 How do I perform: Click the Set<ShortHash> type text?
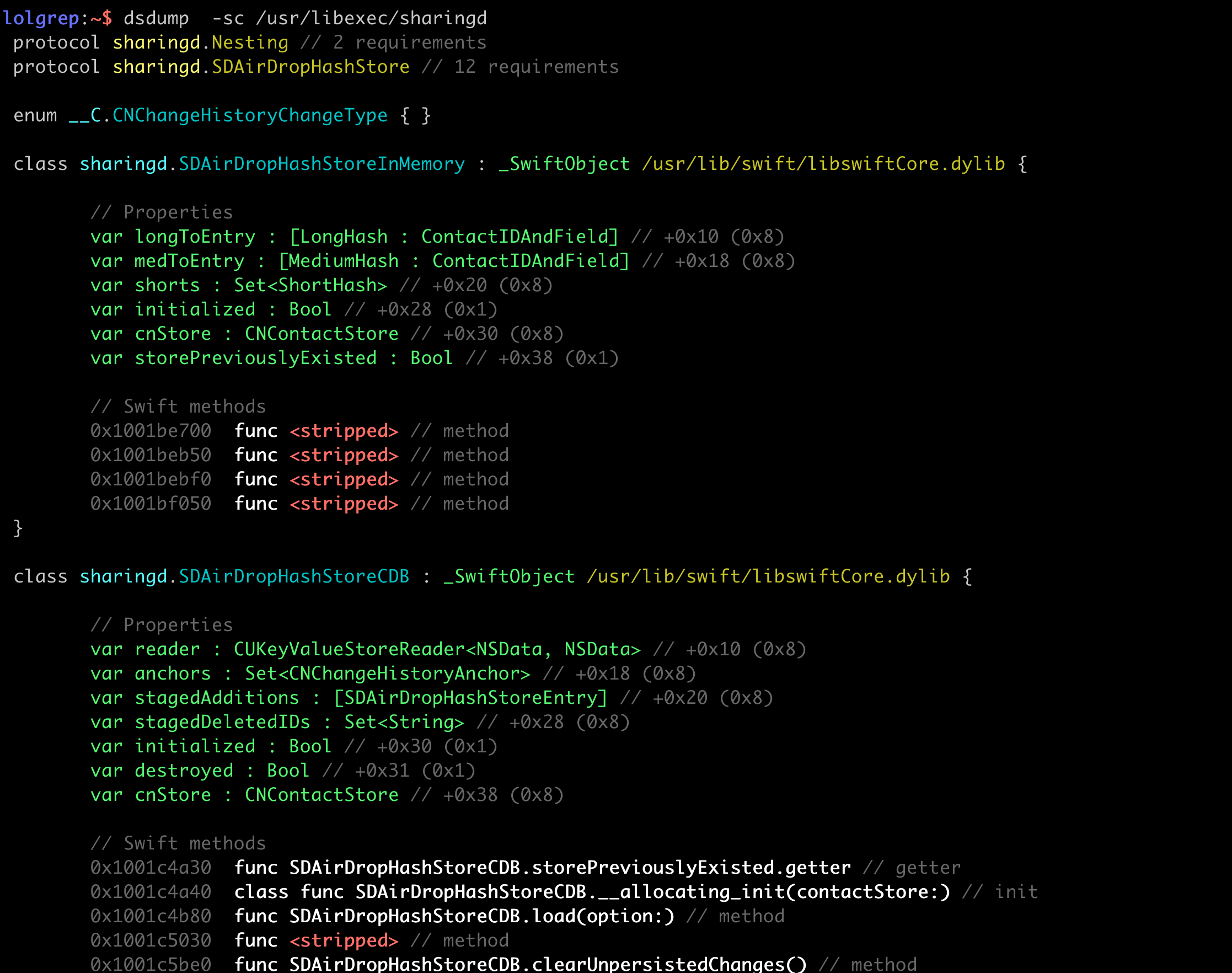pyautogui.click(x=310, y=285)
